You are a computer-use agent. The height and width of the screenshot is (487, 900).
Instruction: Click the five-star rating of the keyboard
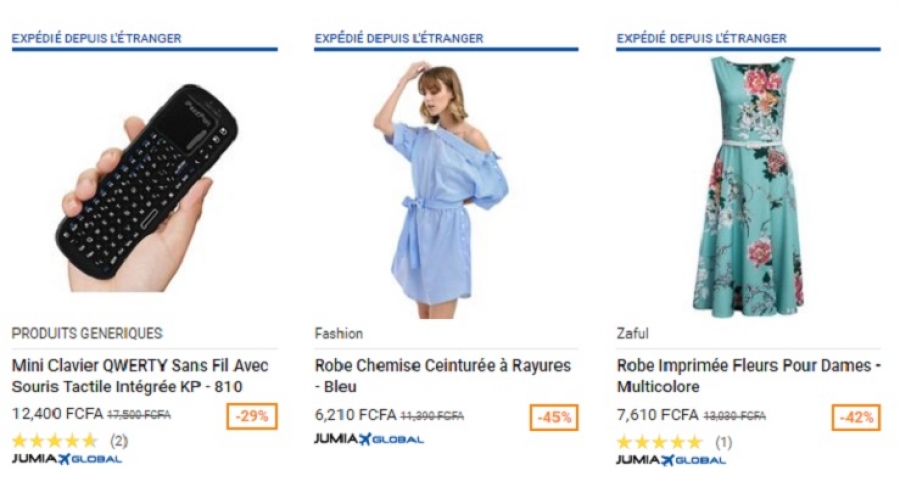pos(55,440)
